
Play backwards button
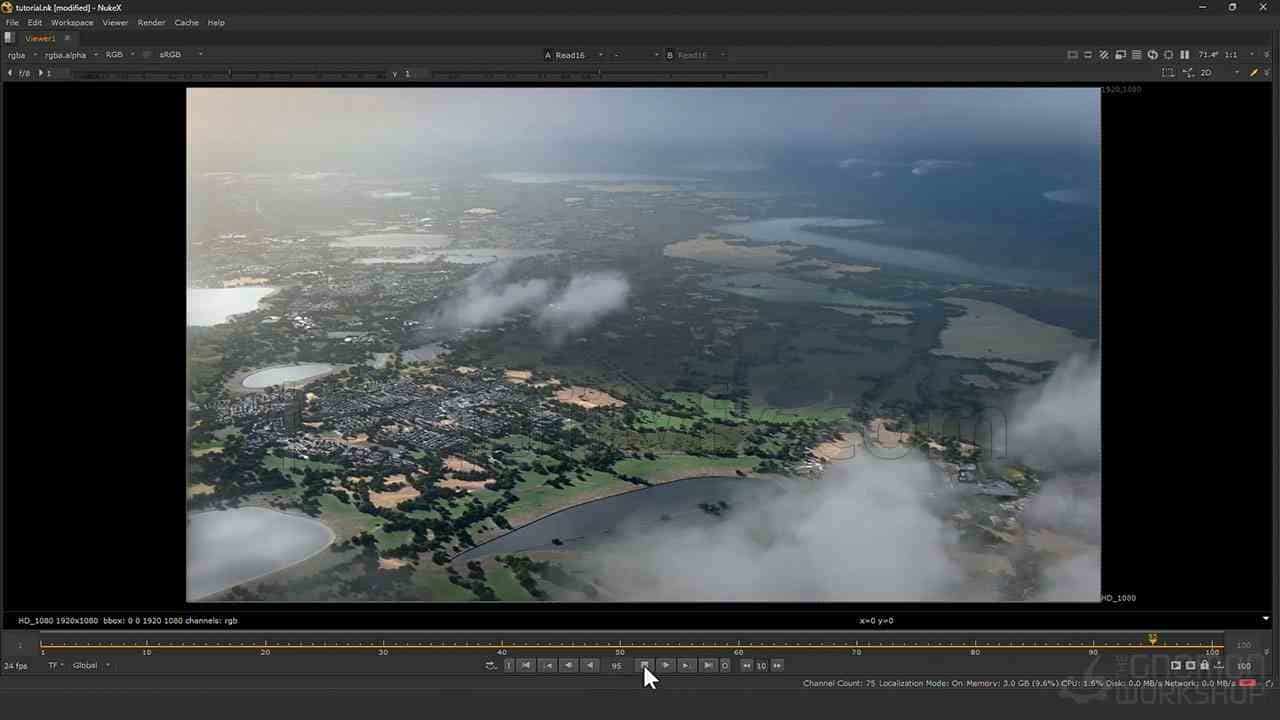point(590,665)
